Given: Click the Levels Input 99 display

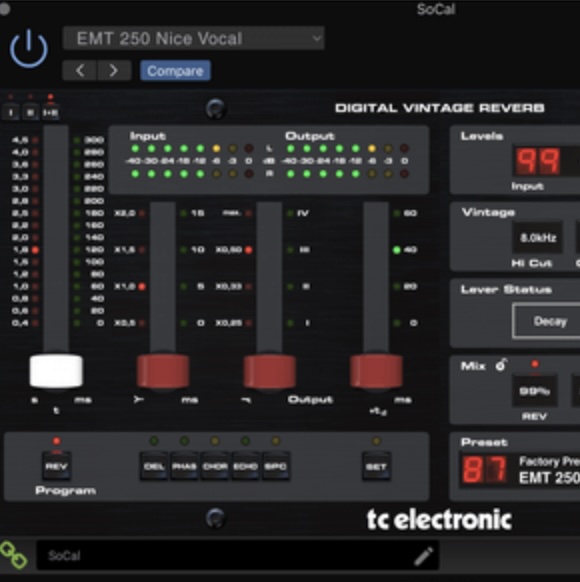Looking at the screenshot, I should (x=538, y=161).
